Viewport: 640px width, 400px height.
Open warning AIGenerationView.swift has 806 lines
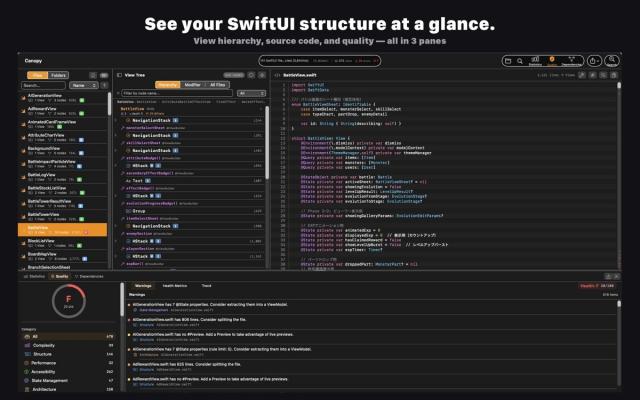pos(371,322)
